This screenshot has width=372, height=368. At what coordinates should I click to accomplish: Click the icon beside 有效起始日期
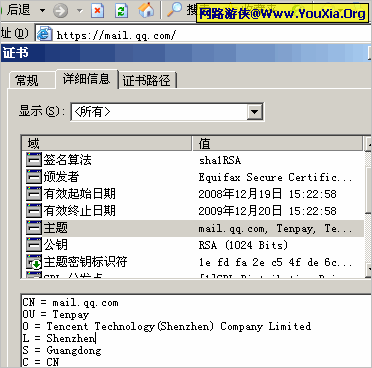(34, 194)
